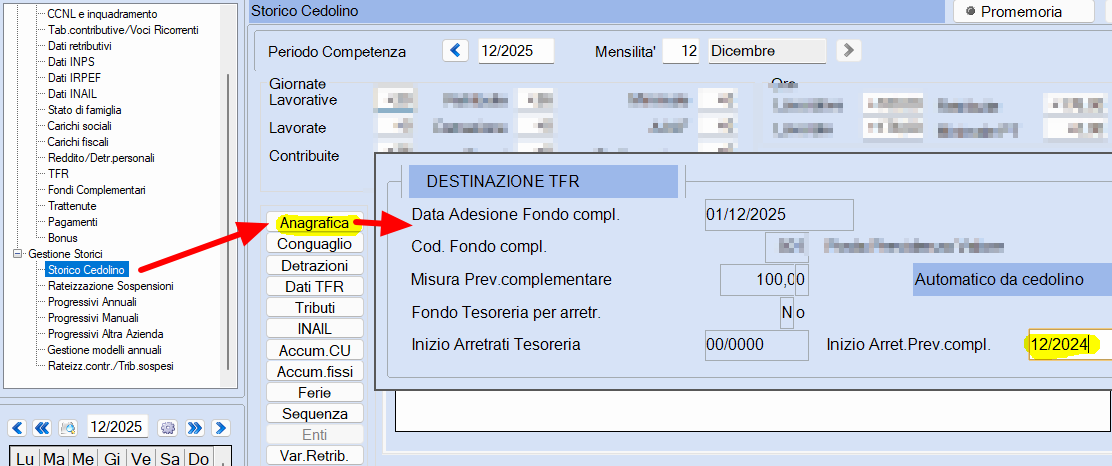The height and width of the screenshot is (466, 1112).
Task: Select TFR tree item
Action: click(x=58, y=174)
